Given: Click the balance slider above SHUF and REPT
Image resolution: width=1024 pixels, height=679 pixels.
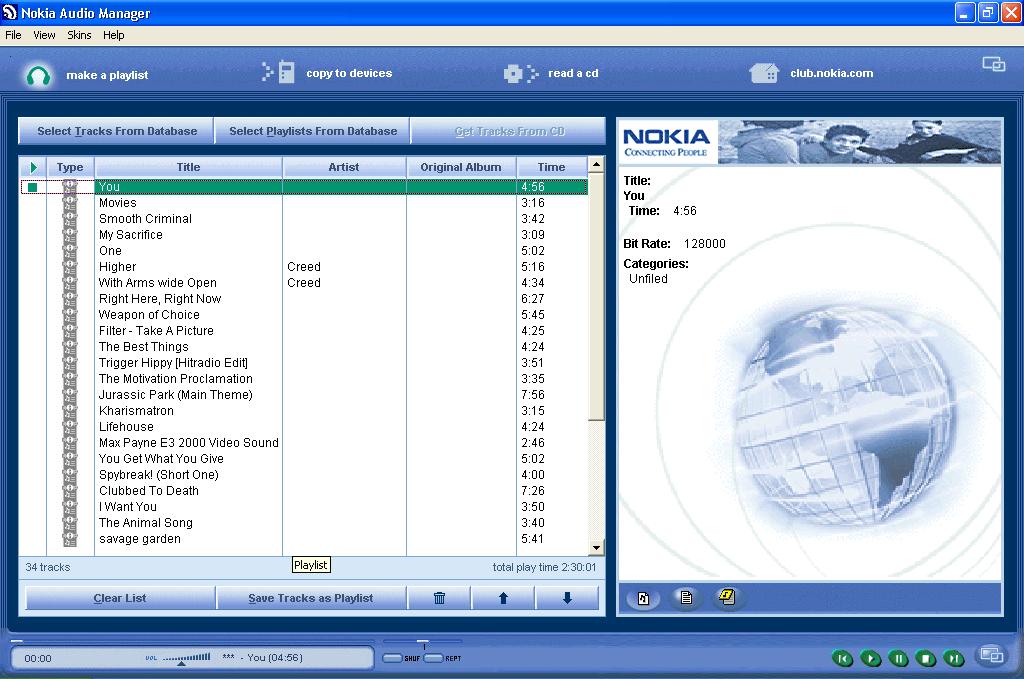Looking at the screenshot, I should [423, 642].
